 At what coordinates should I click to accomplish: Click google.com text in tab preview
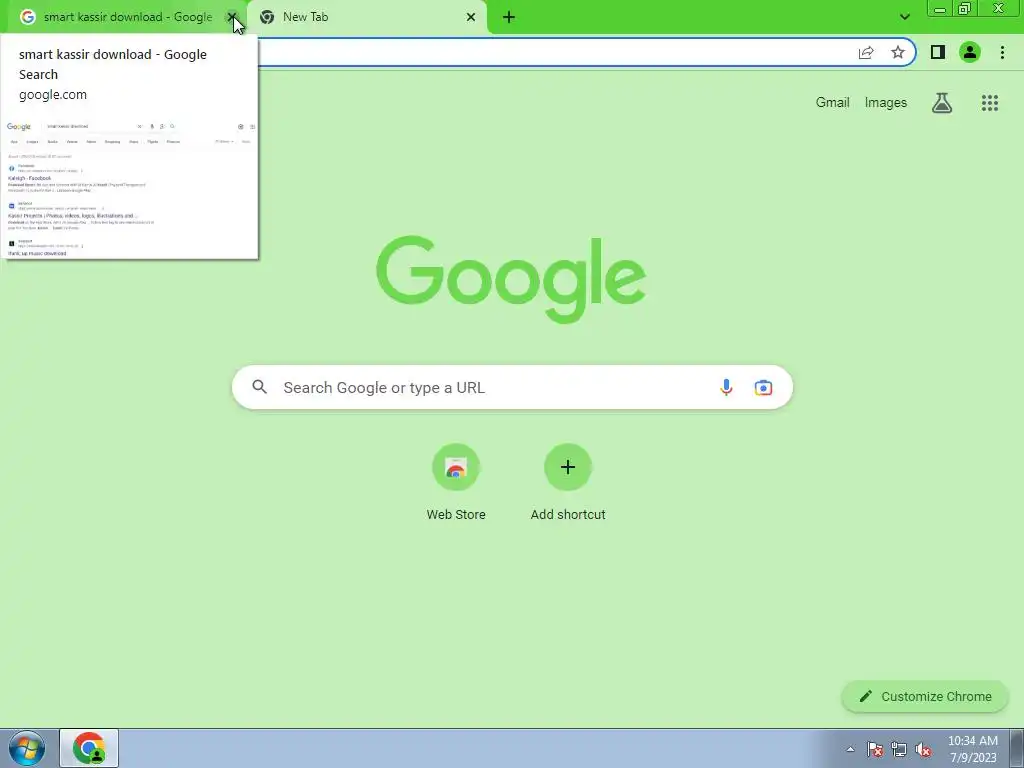coord(53,95)
